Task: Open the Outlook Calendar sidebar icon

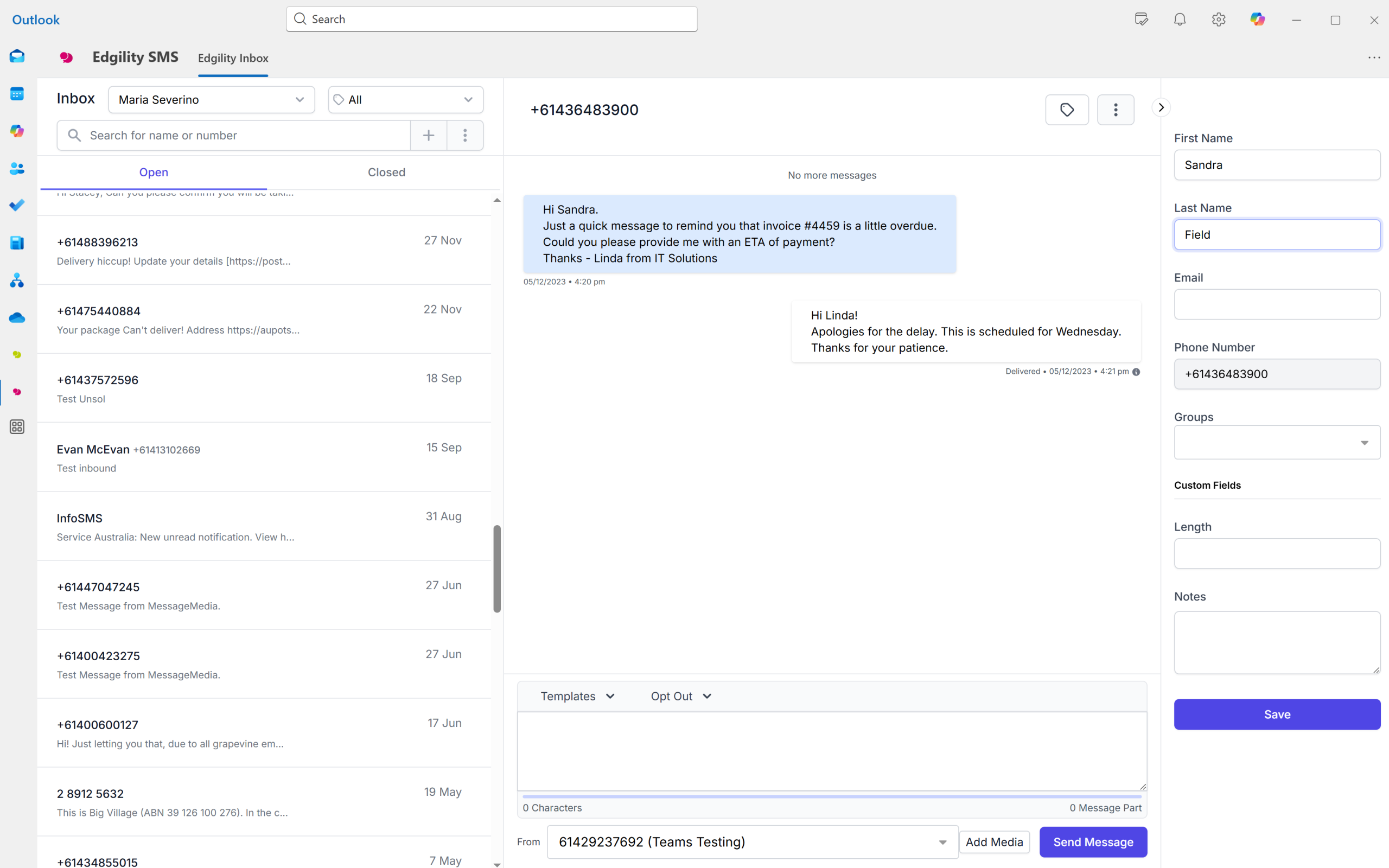Action: [17, 93]
